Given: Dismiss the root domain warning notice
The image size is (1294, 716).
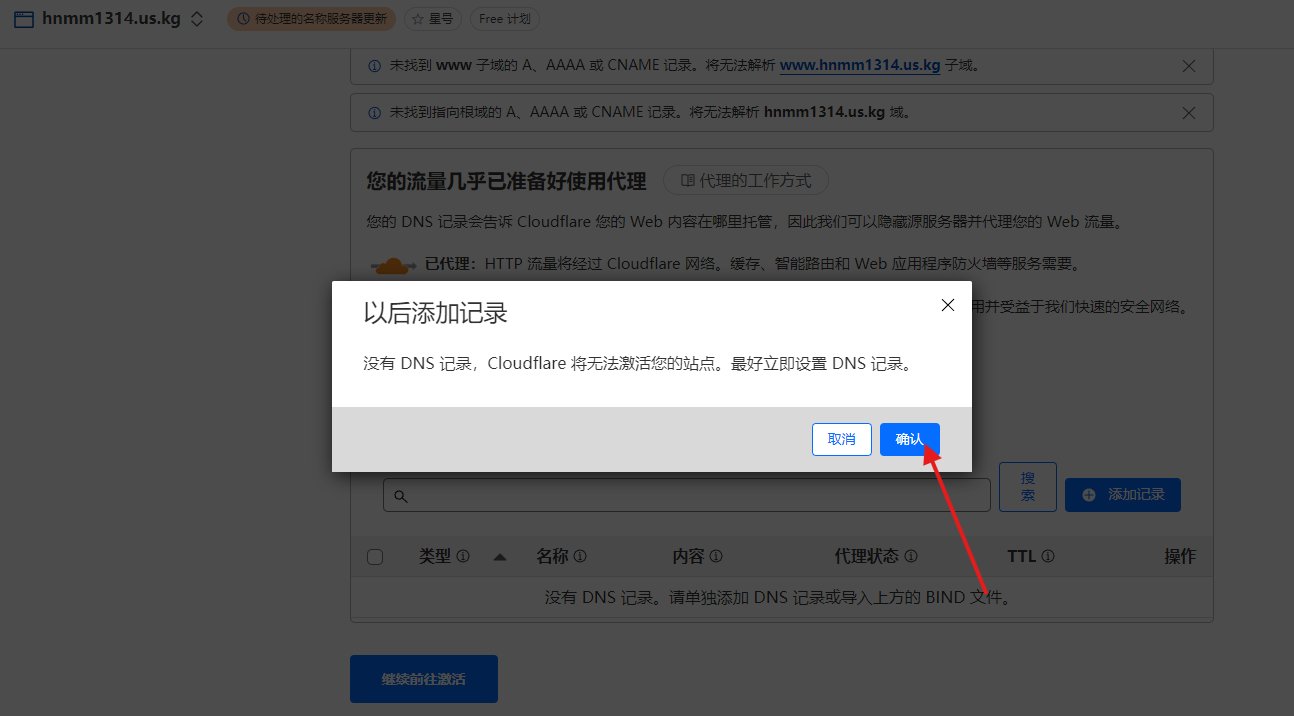Looking at the screenshot, I should tap(1189, 112).
